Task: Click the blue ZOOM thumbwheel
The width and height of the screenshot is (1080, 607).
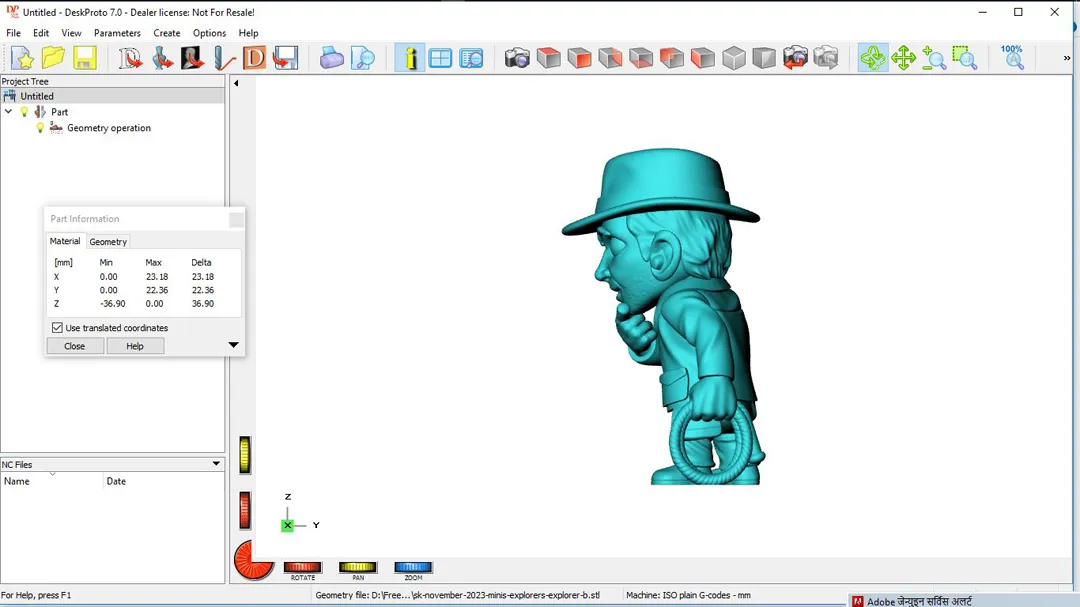Action: 413,568
